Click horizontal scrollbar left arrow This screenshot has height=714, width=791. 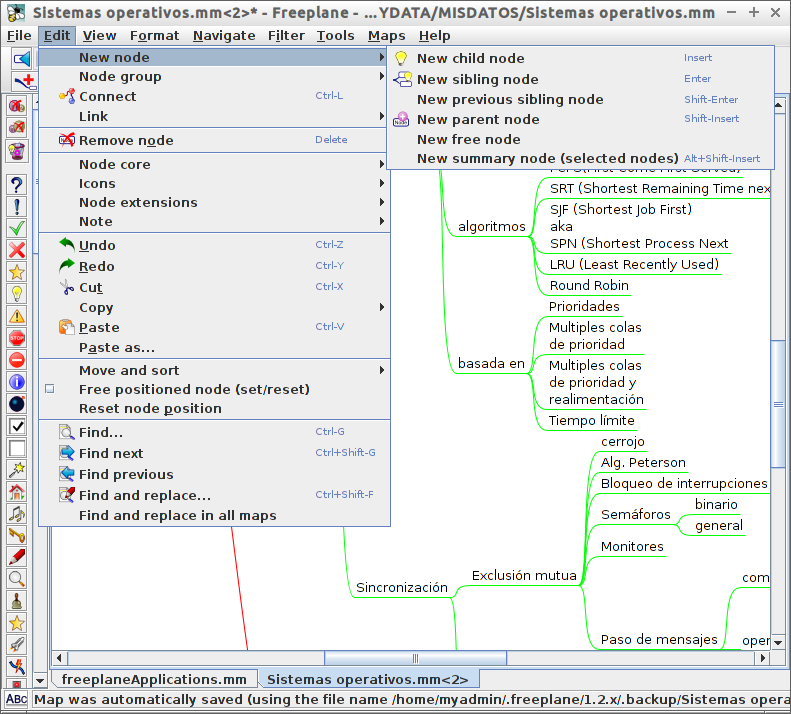click(x=60, y=658)
